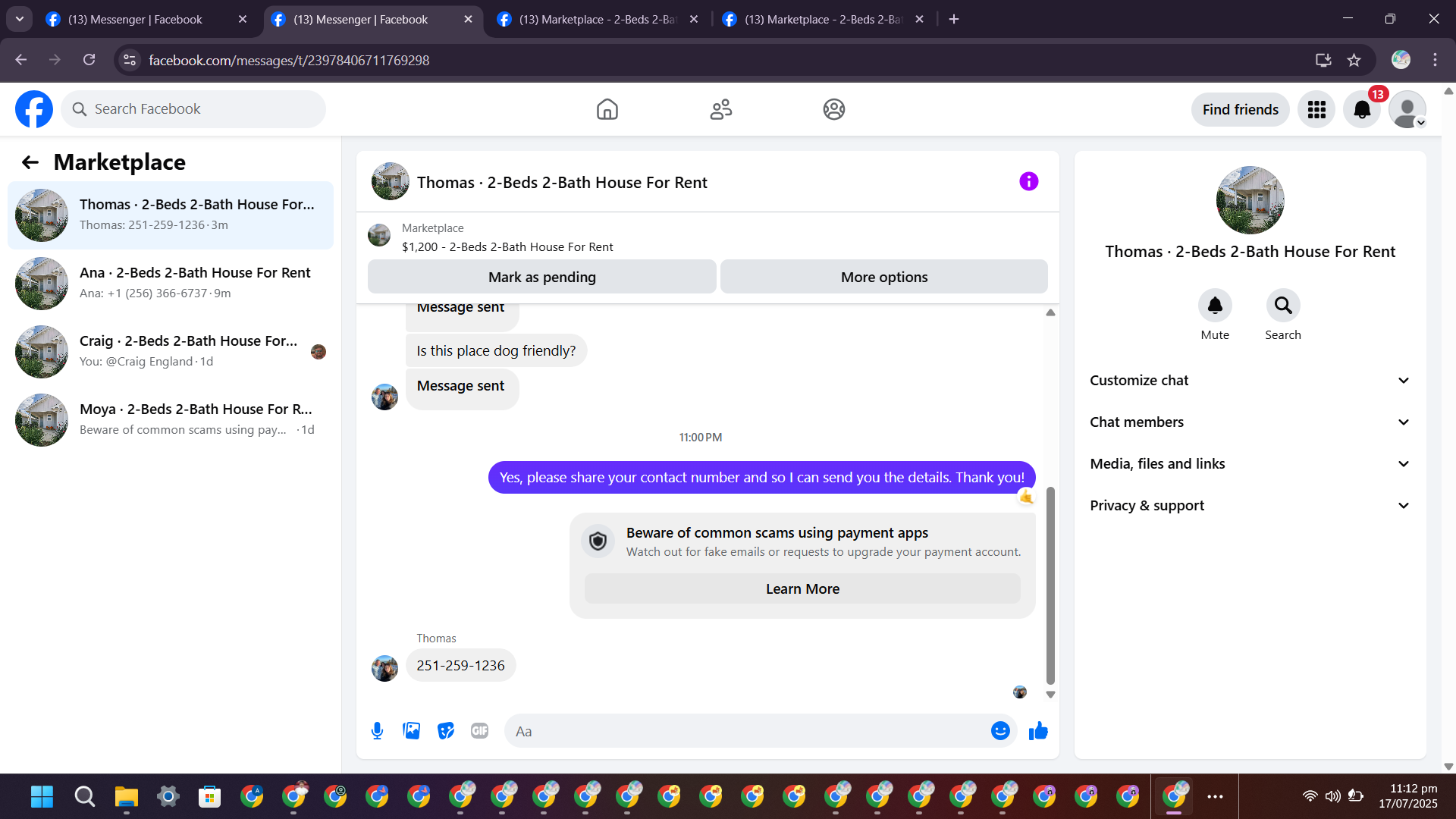Viewport: 1456px width, 819px height.
Task: Open the volume icon in system tray
Action: 1332,796
